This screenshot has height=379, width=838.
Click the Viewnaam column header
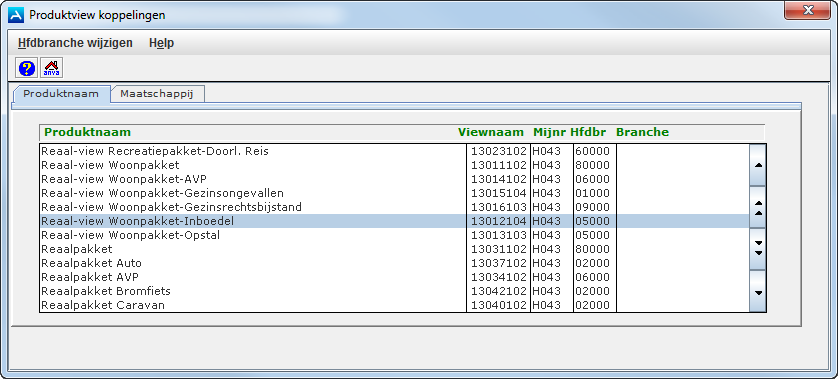[x=491, y=132]
